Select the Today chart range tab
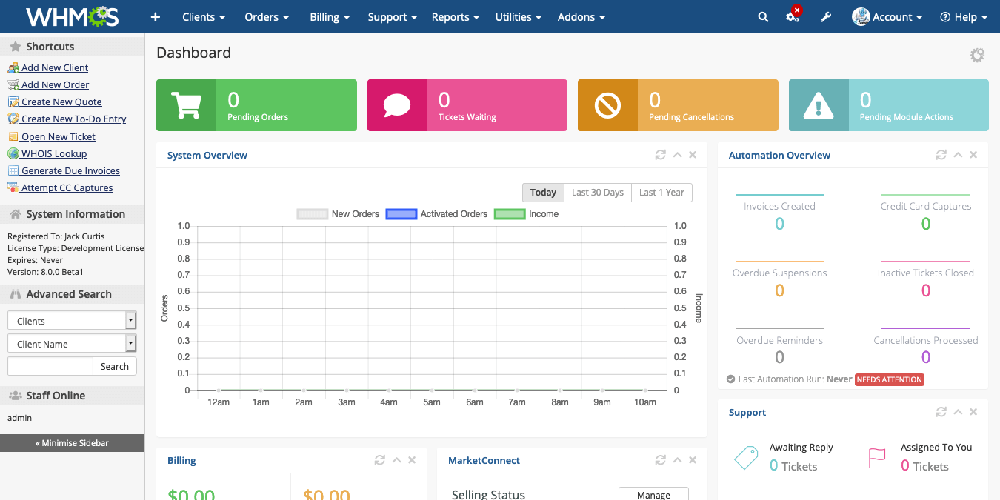Screen dimensions: 1000x500 pos(543,193)
